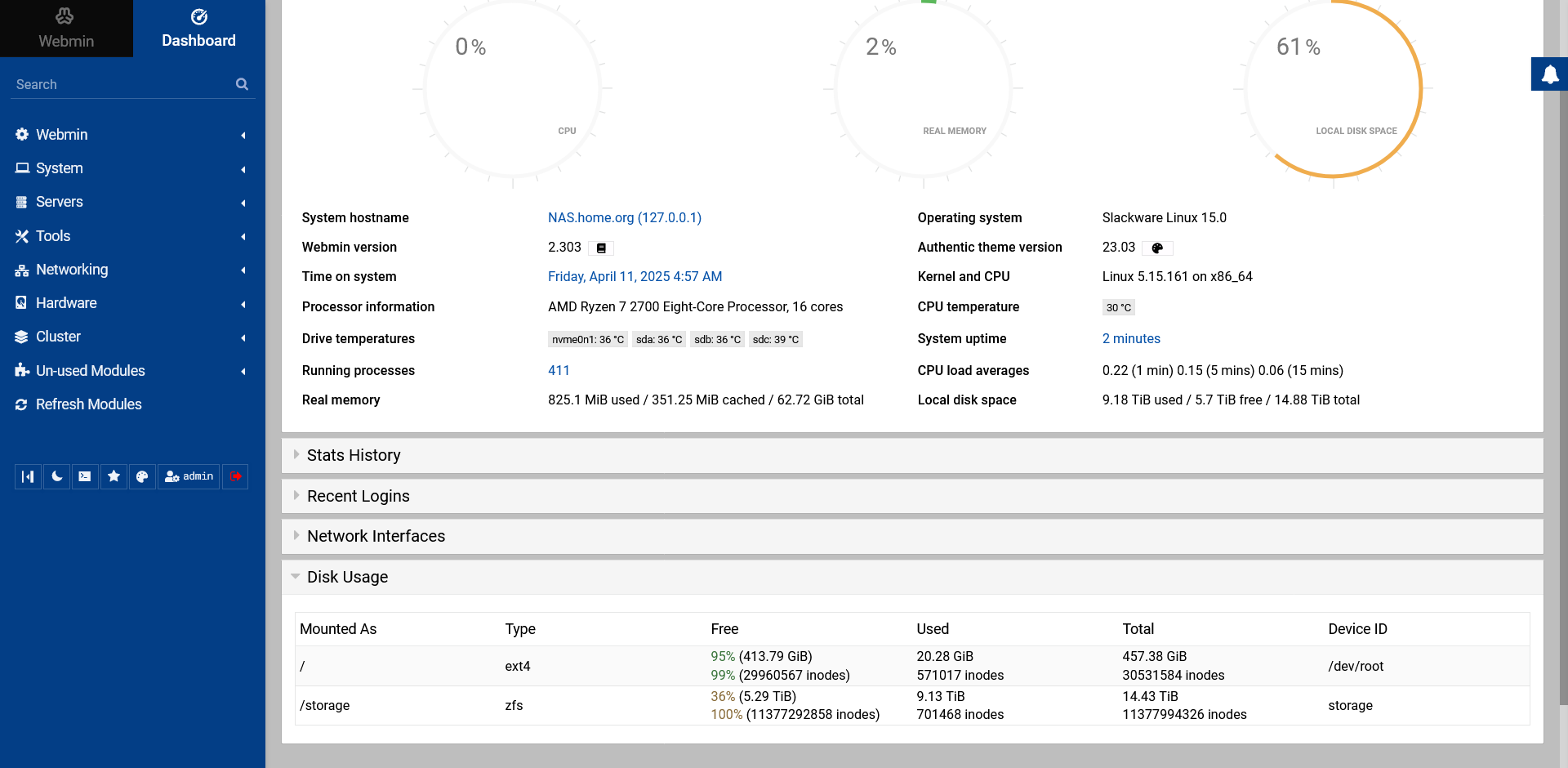Click Refresh Modules in the sidebar
The height and width of the screenshot is (768, 1568).
click(88, 404)
